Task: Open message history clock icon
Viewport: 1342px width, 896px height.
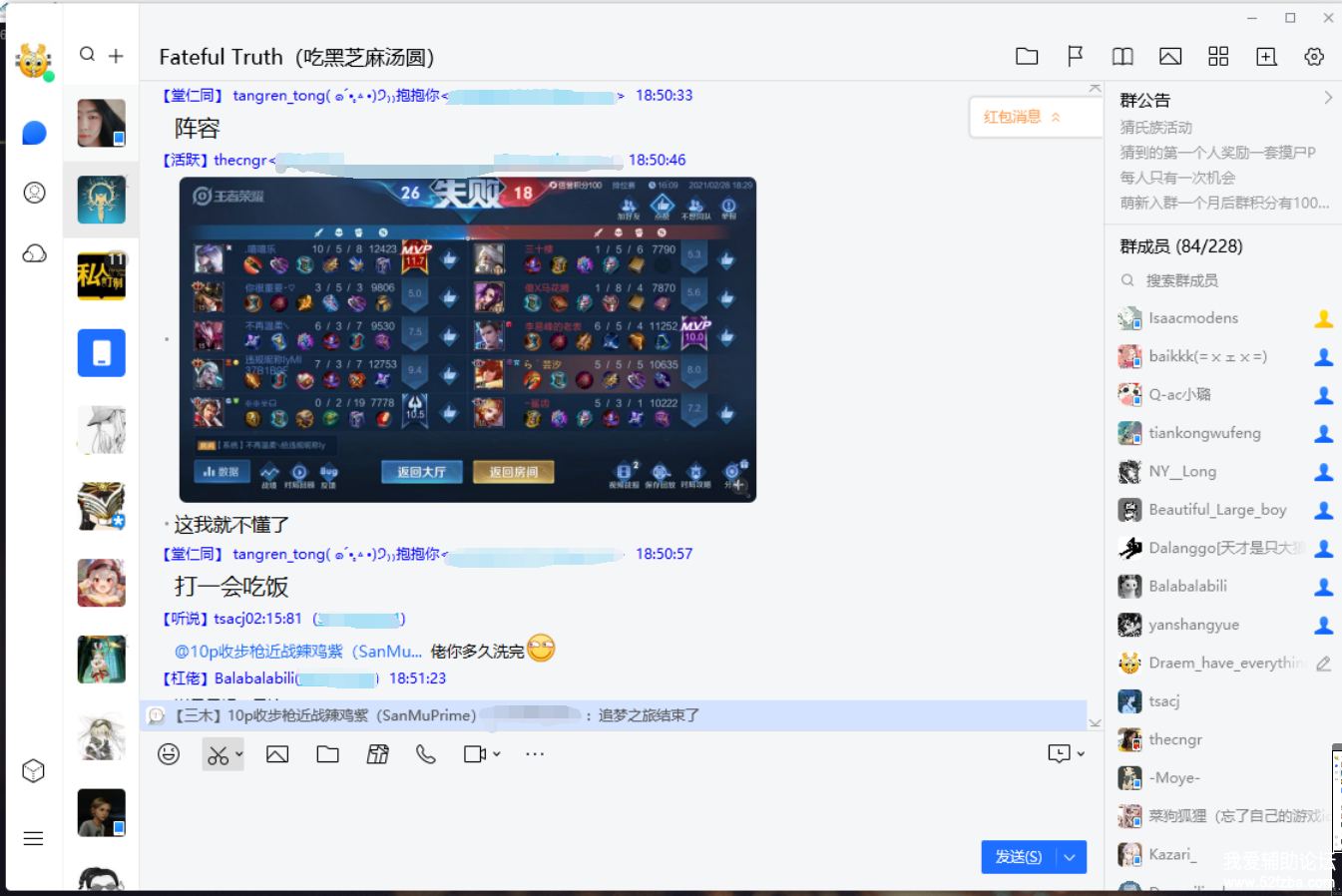Action: point(1059,754)
